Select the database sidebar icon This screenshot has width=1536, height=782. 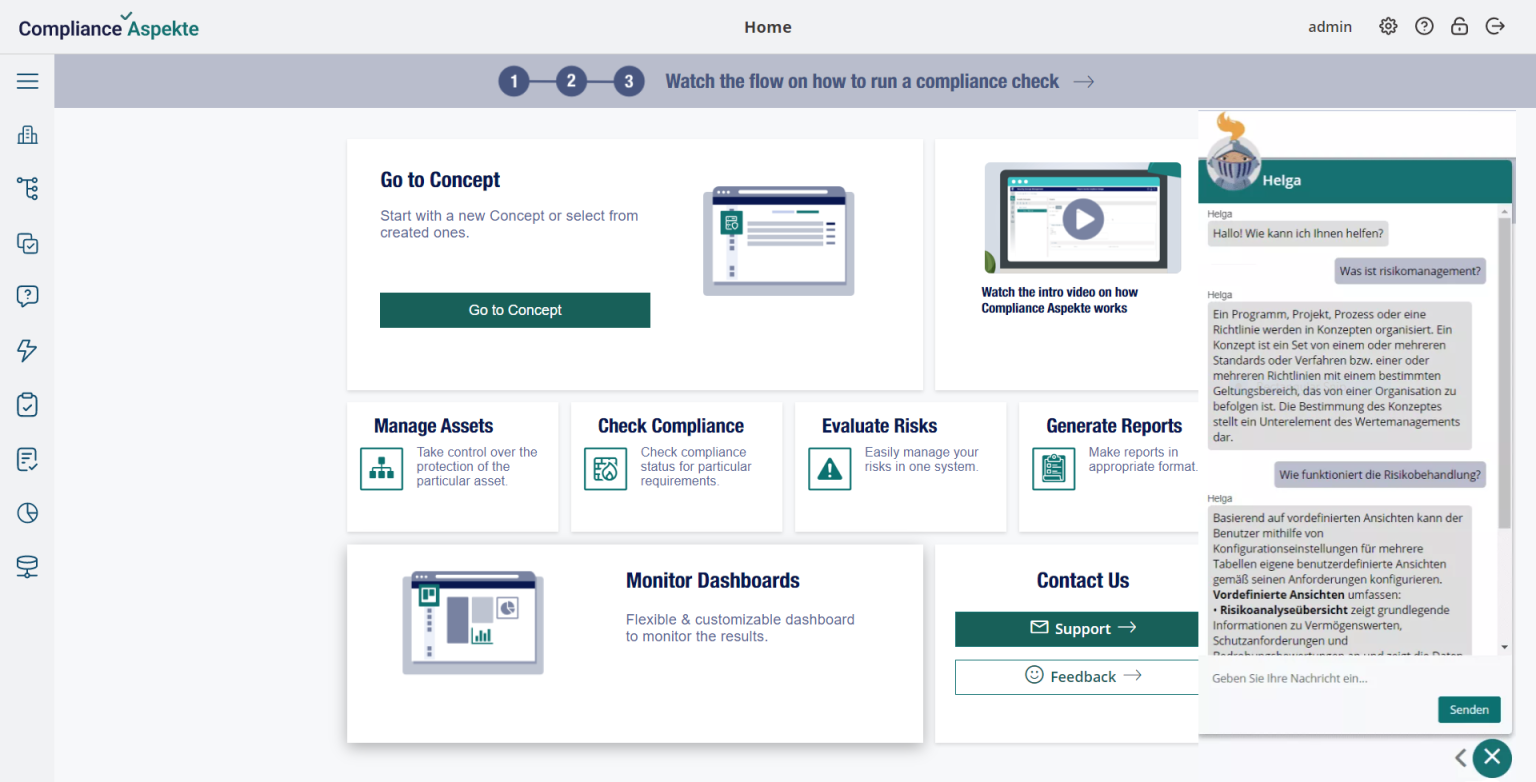[27, 566]
